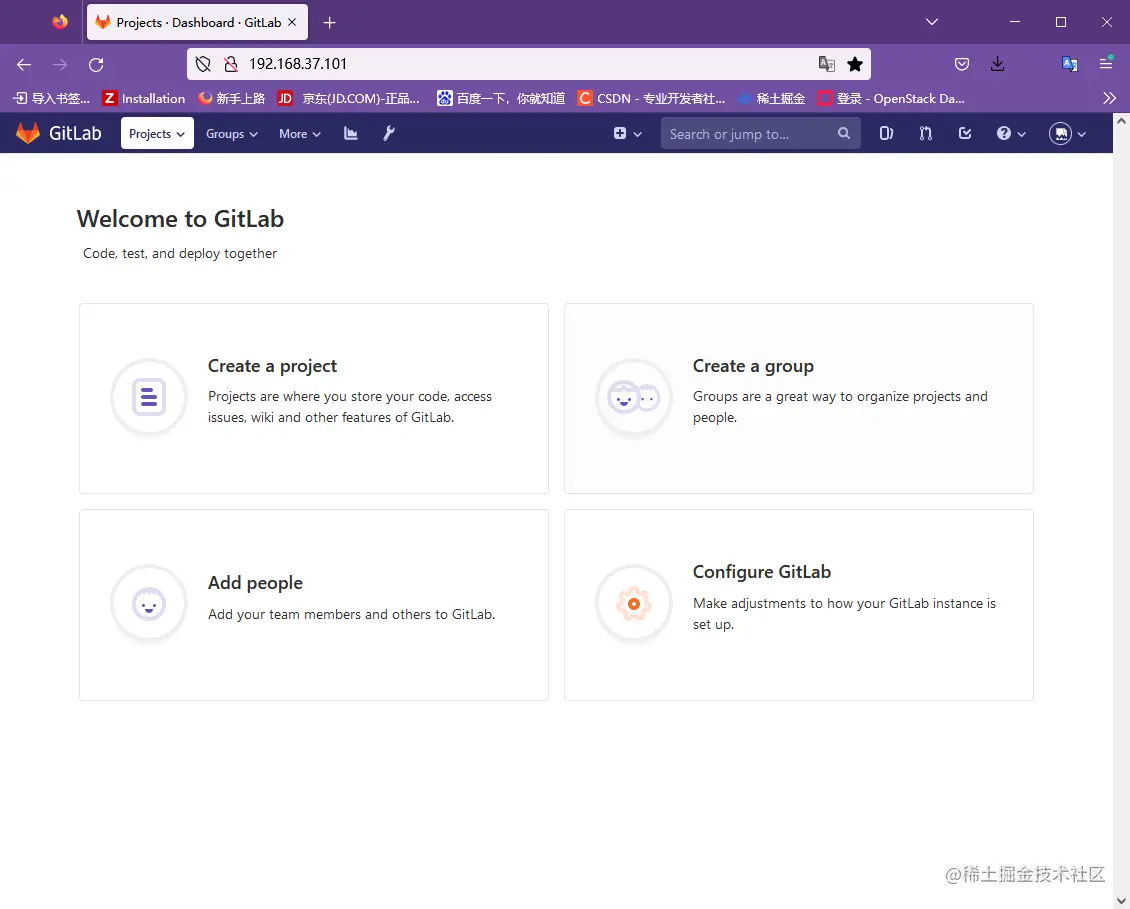Open the CSDN bookmark
This screenshot has height=909, width=1130.
652,98
